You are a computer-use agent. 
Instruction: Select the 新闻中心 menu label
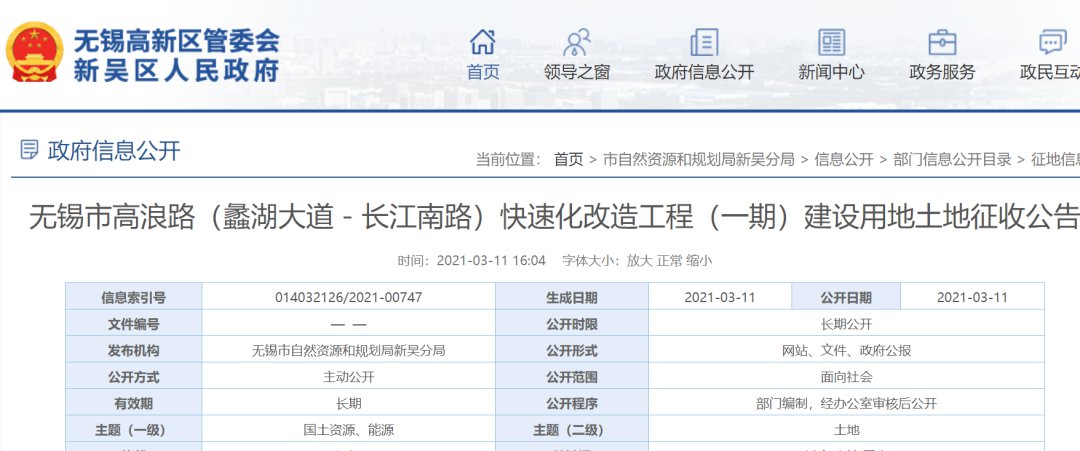coord(831,72)
